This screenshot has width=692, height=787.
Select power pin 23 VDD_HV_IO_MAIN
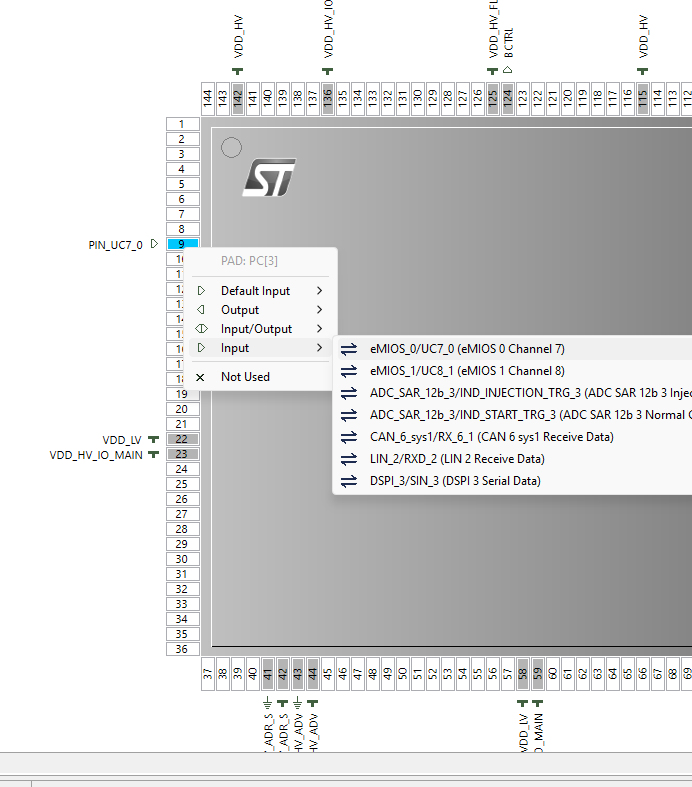click(183, 454)
